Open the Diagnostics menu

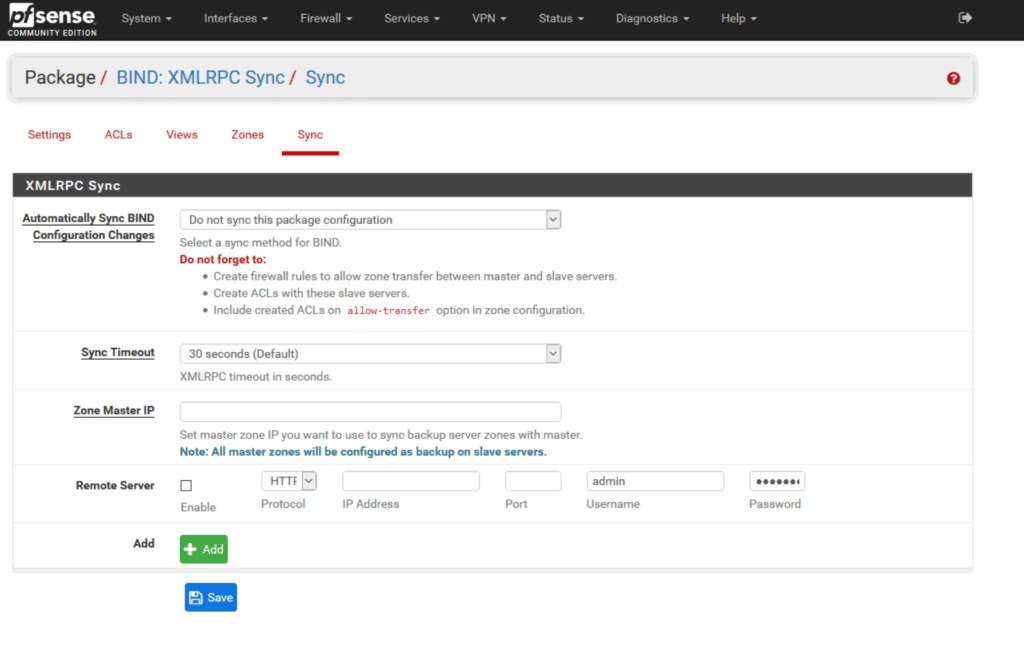(652, 18)
